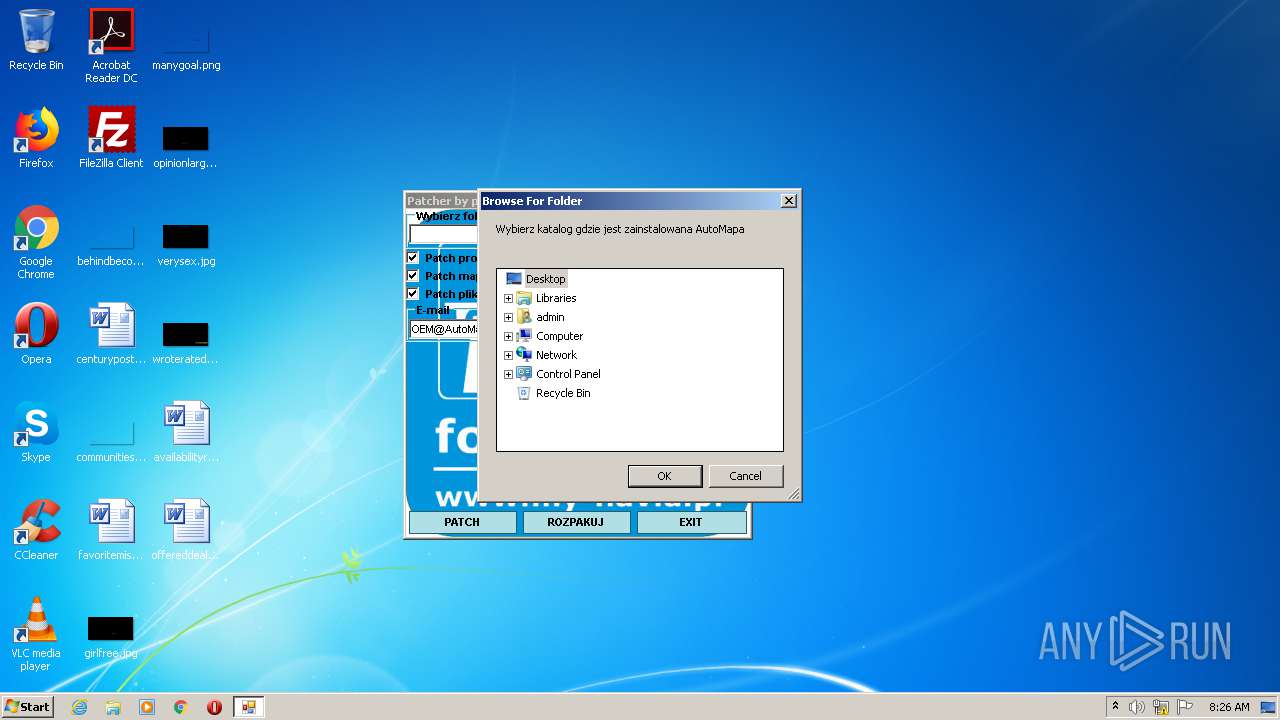The height and width of the screenshot is (720, 1280).
Task: Select availabilityr Word document on desktop
Action: coord(186,432)
